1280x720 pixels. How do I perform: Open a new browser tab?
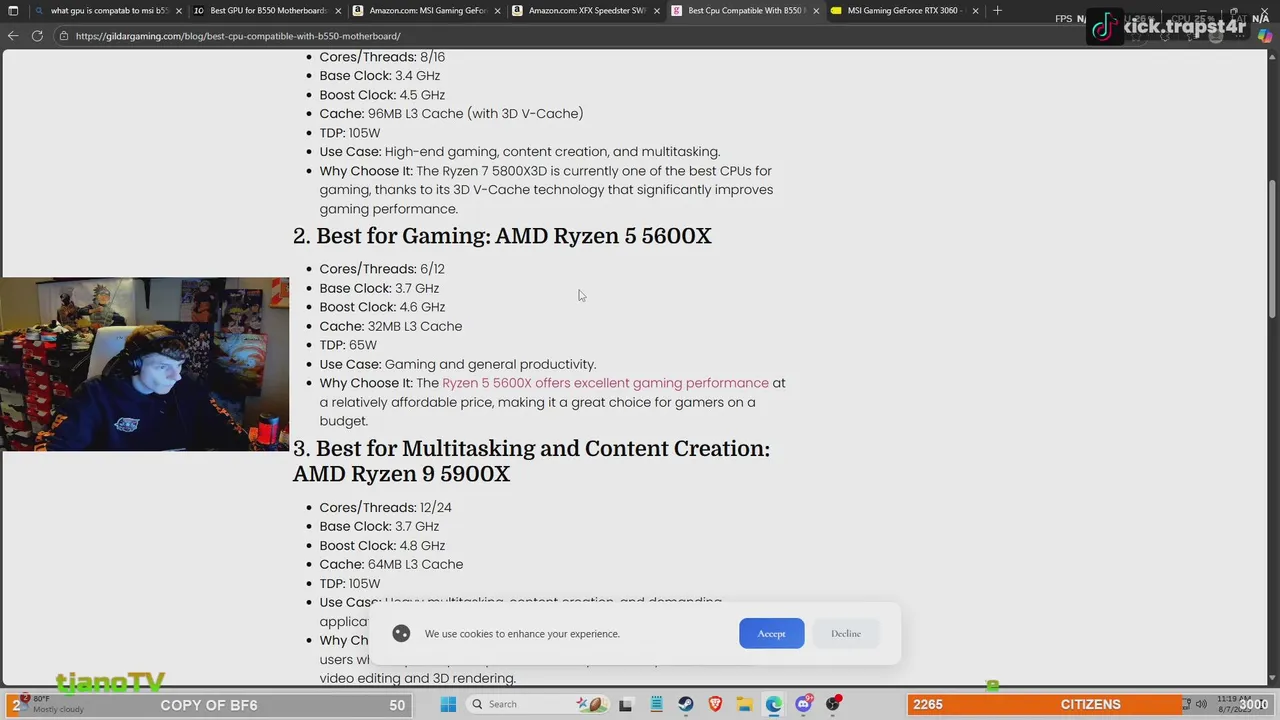click(x=997, y=11)
